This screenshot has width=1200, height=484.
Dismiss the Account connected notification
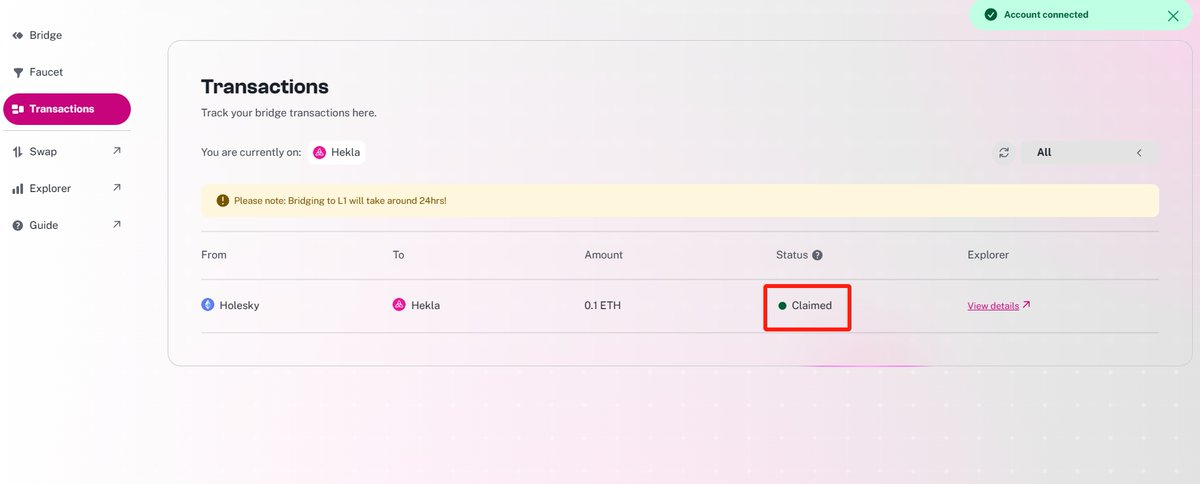pos(1173,16)
